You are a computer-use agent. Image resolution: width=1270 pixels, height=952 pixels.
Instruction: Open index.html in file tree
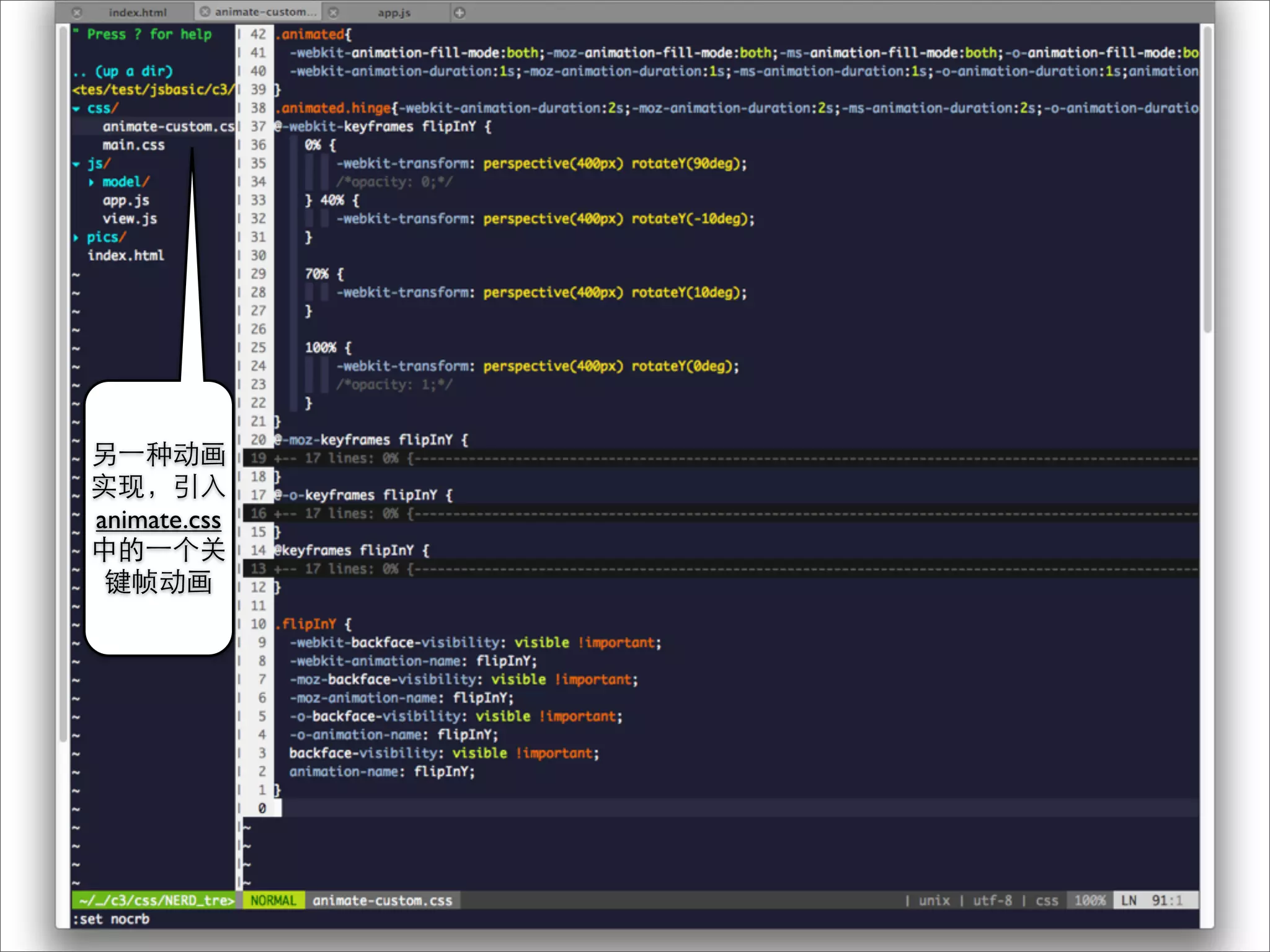tap(126, 255)
